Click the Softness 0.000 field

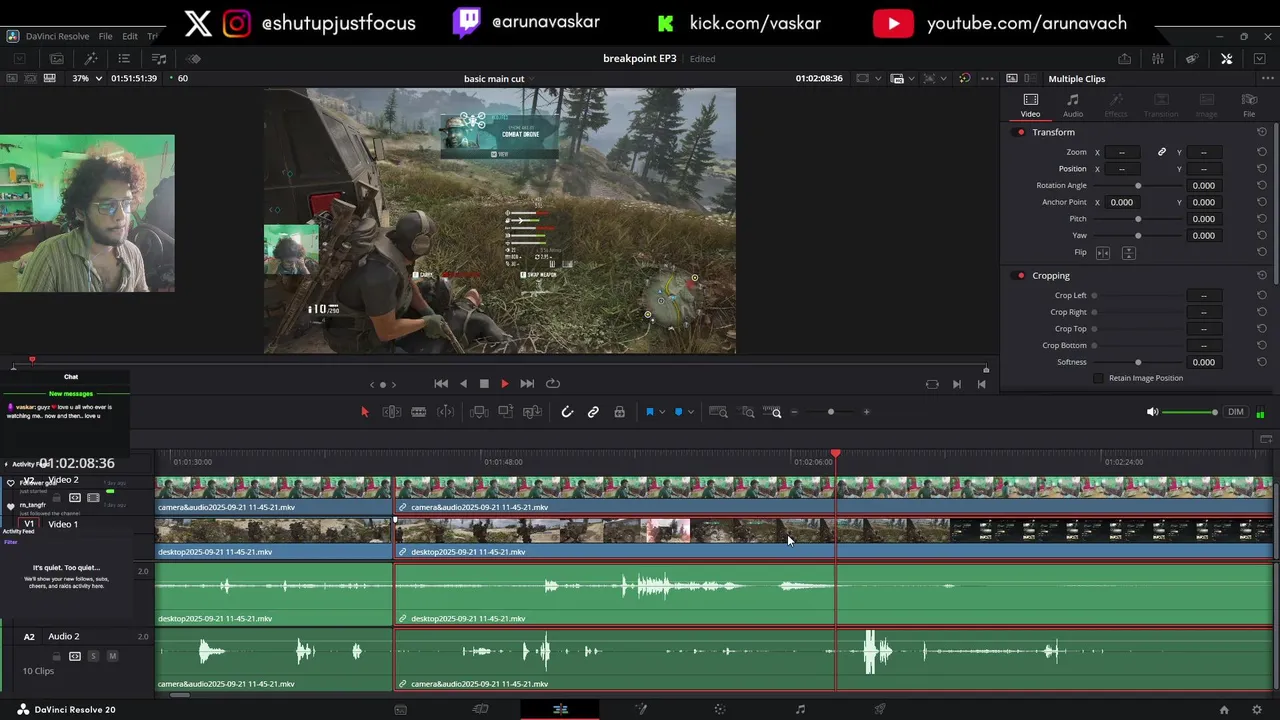[1204, 362]
